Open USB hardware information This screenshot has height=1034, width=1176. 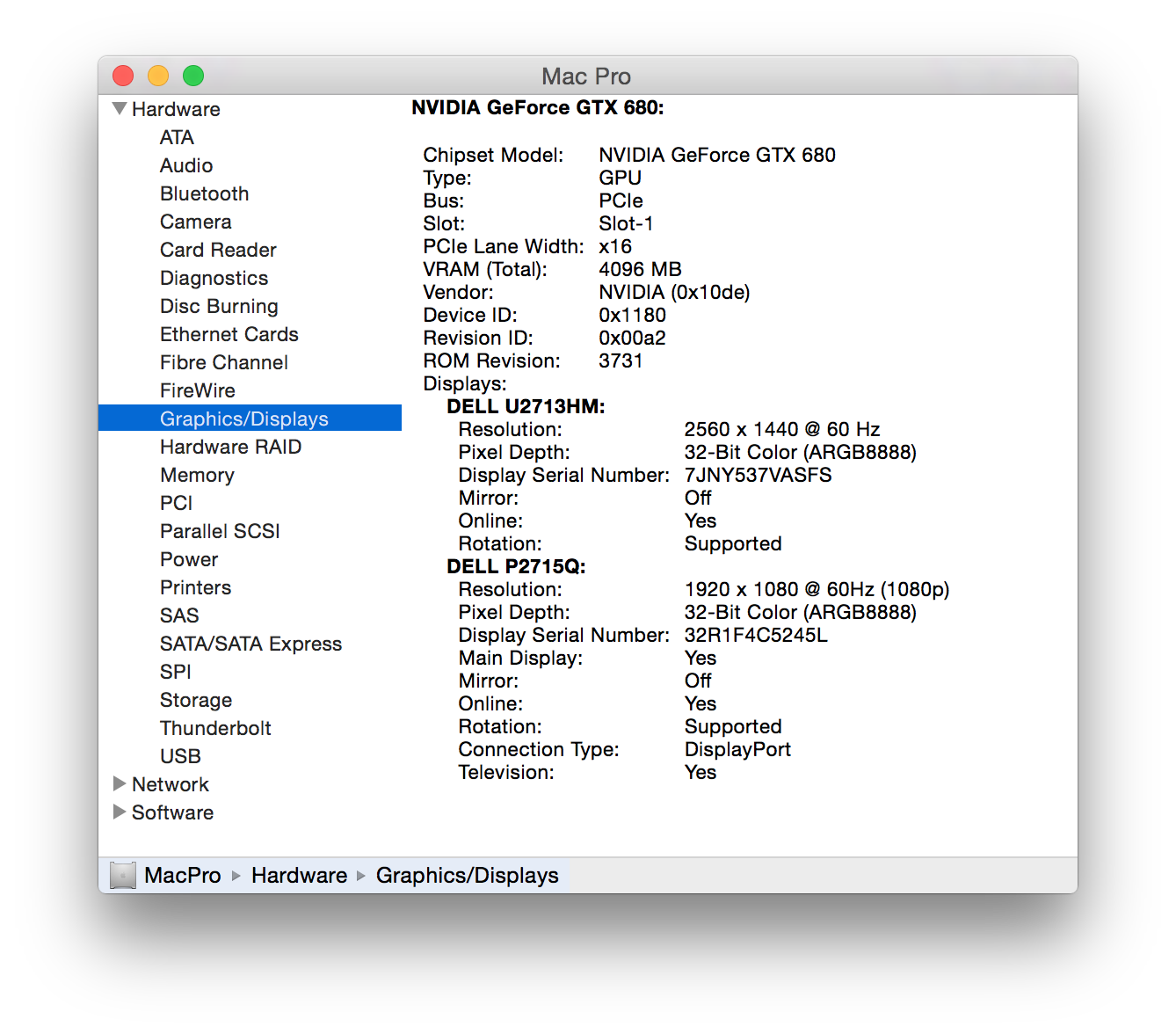click(x=180, y=756)
